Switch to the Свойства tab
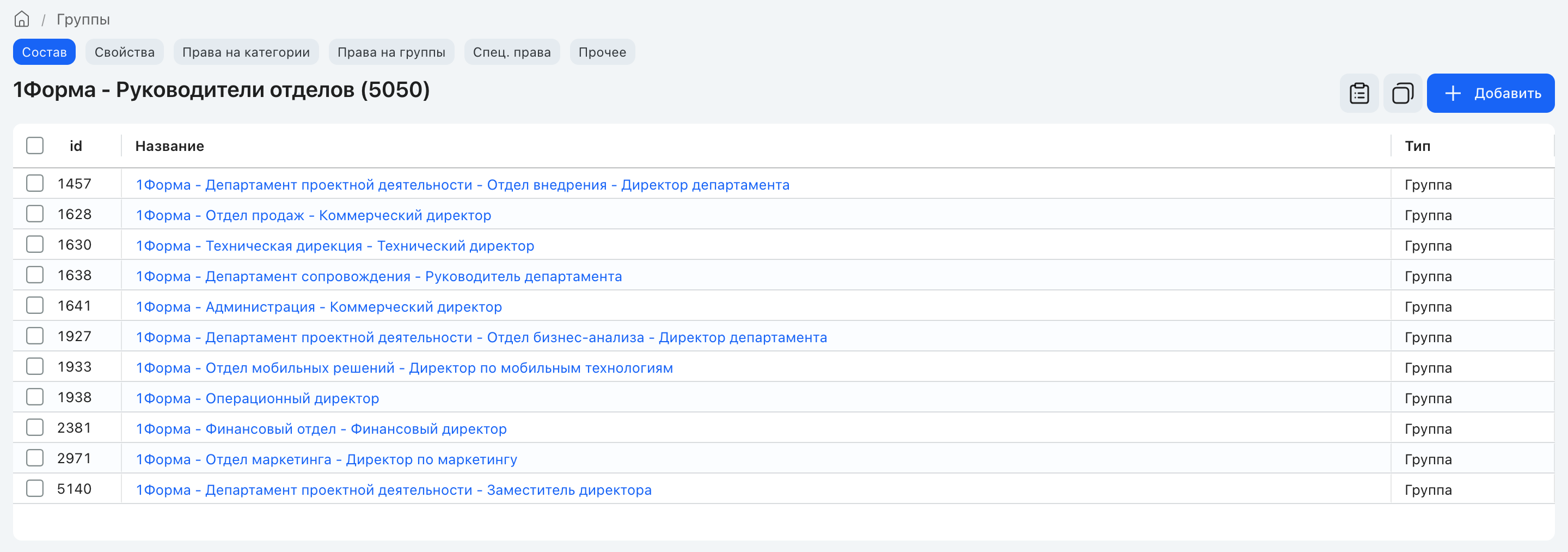Image resolution: width=1568 pixels, height=552 pixels. tap(125, 52)
